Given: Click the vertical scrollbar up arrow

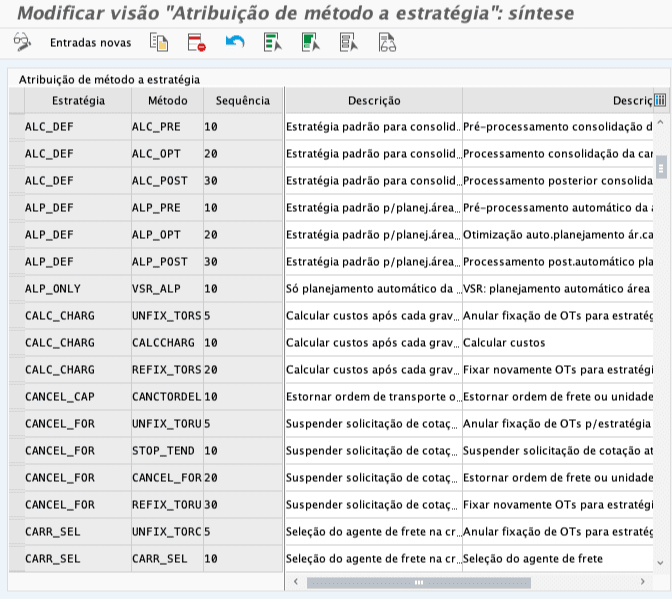Looking at the screenshot, I should coord(660,123).
